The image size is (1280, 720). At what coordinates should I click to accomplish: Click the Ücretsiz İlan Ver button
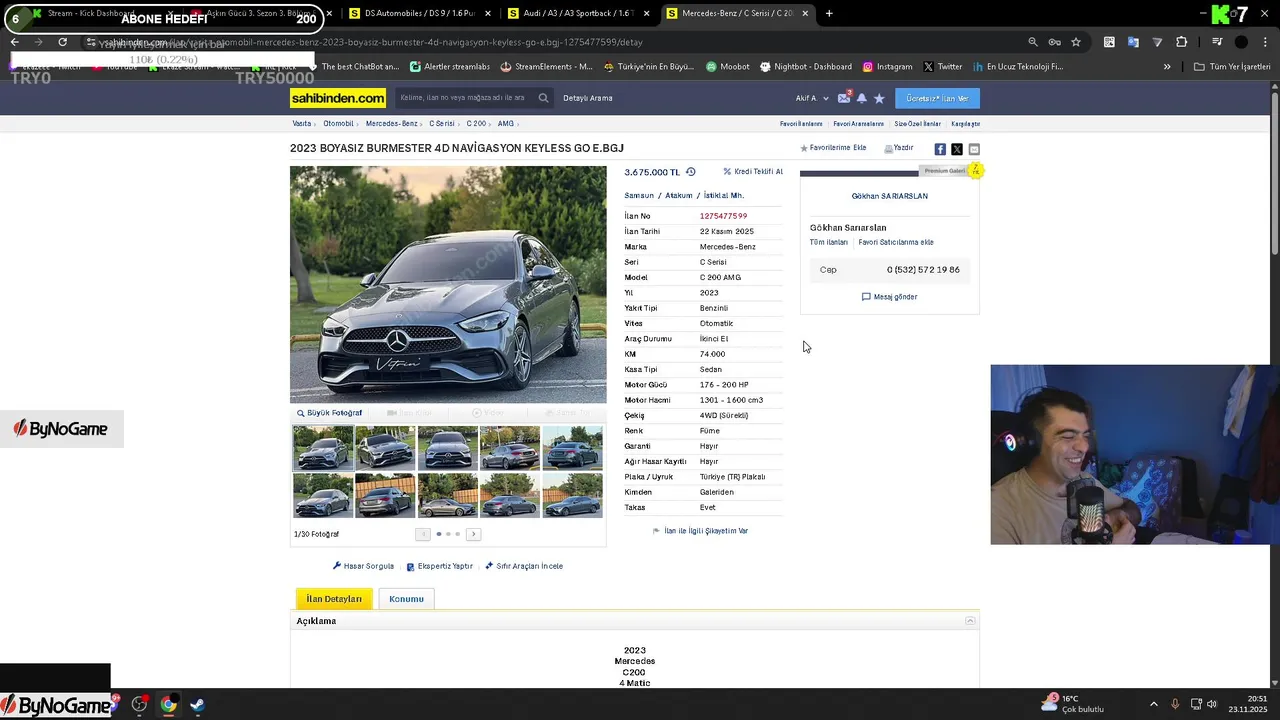tap(937, 98)
